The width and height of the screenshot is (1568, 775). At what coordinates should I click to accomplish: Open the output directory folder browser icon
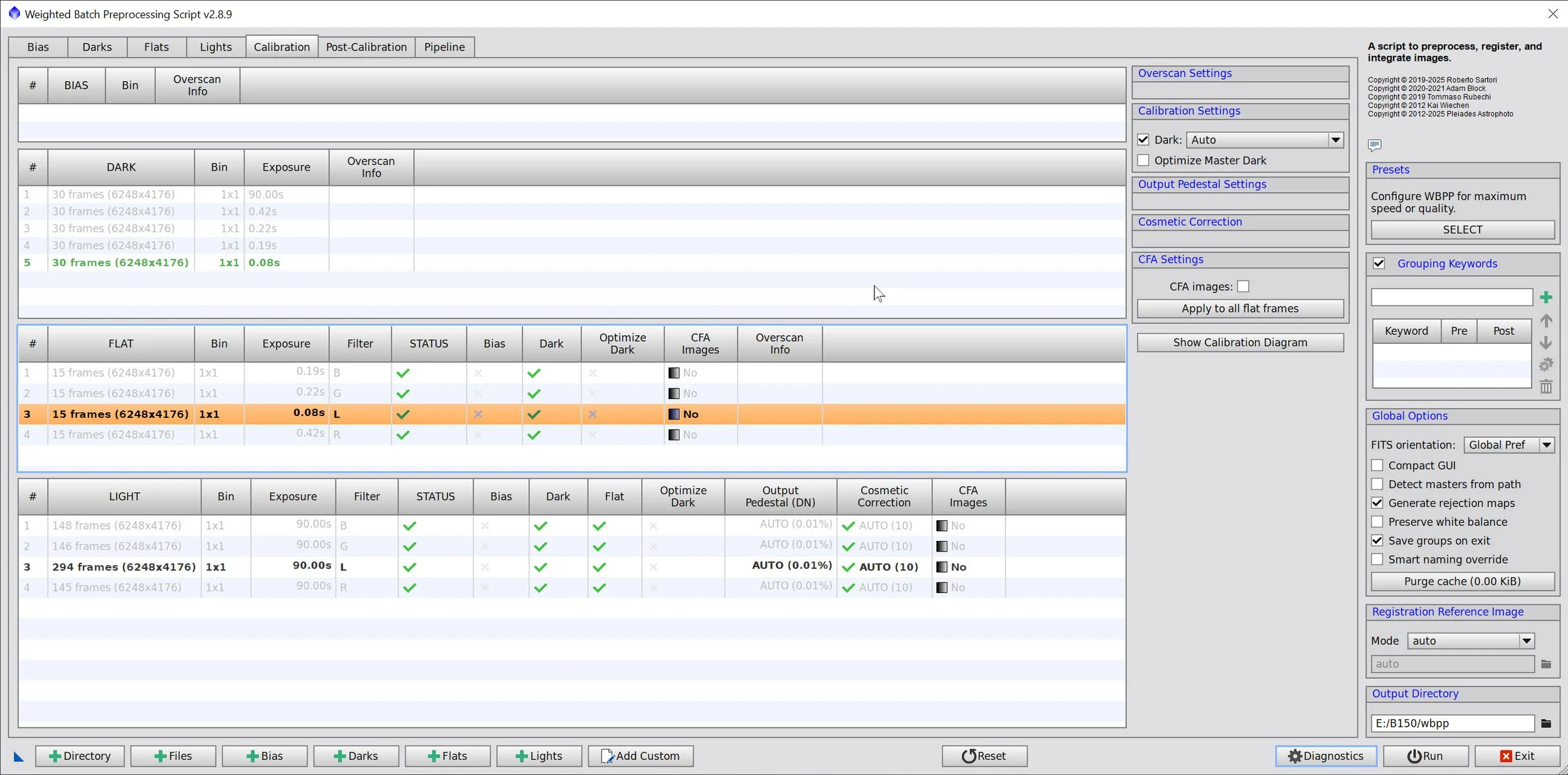1546,724
